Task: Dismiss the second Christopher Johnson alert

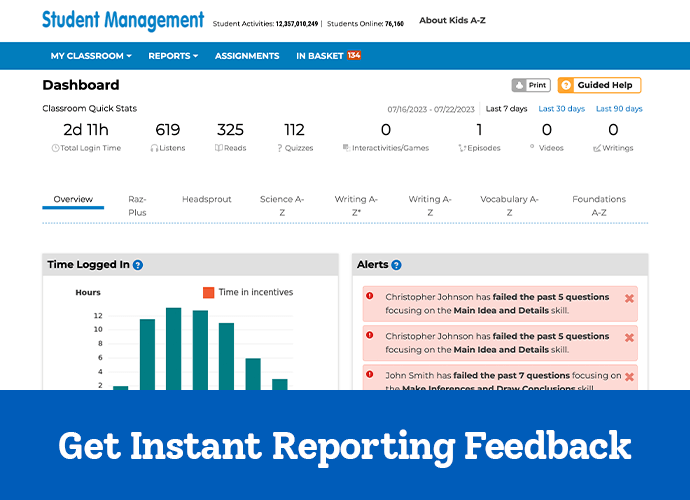Action: pyautogui.click(x=629, y=338)
